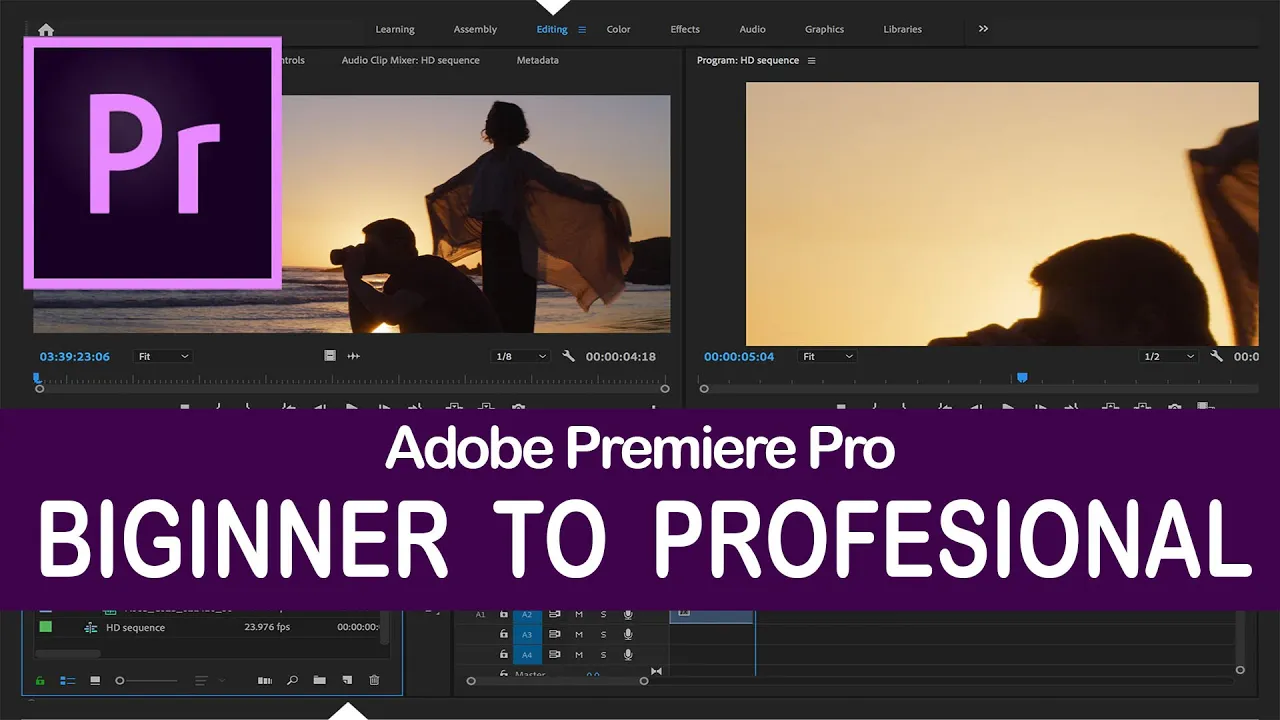Open the Metadata panel tab
Screen dimensions: 1280x720
[538, 61]
